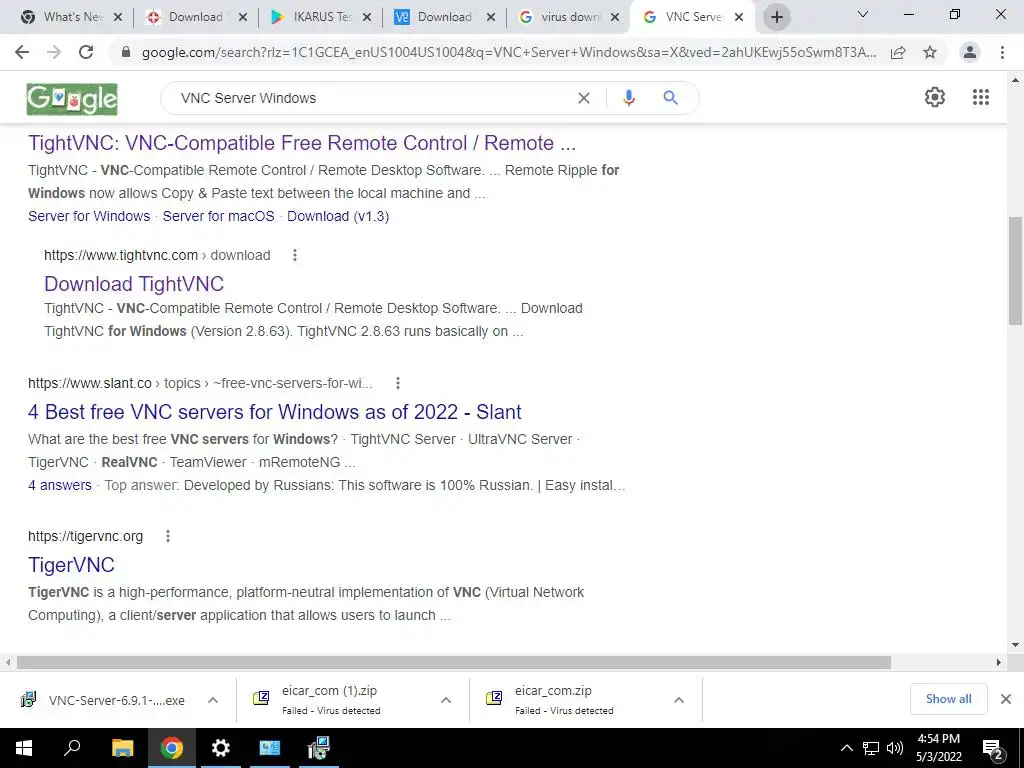This screenshot has width=1024, height=768.
Task: Click the address bar URL
Action: tap(509, 52)
